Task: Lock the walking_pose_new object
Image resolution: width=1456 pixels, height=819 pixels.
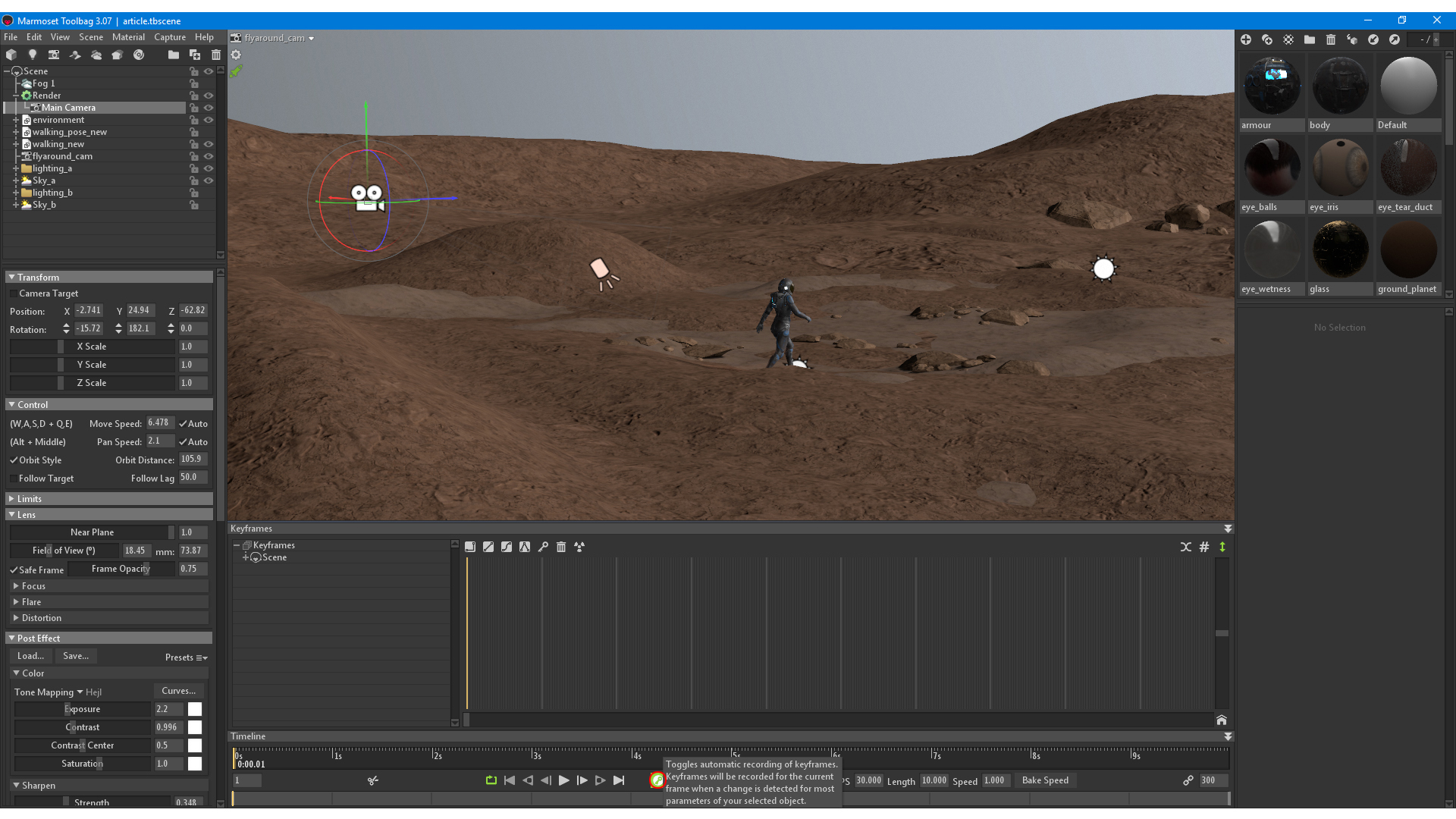Action: (194, 132)
